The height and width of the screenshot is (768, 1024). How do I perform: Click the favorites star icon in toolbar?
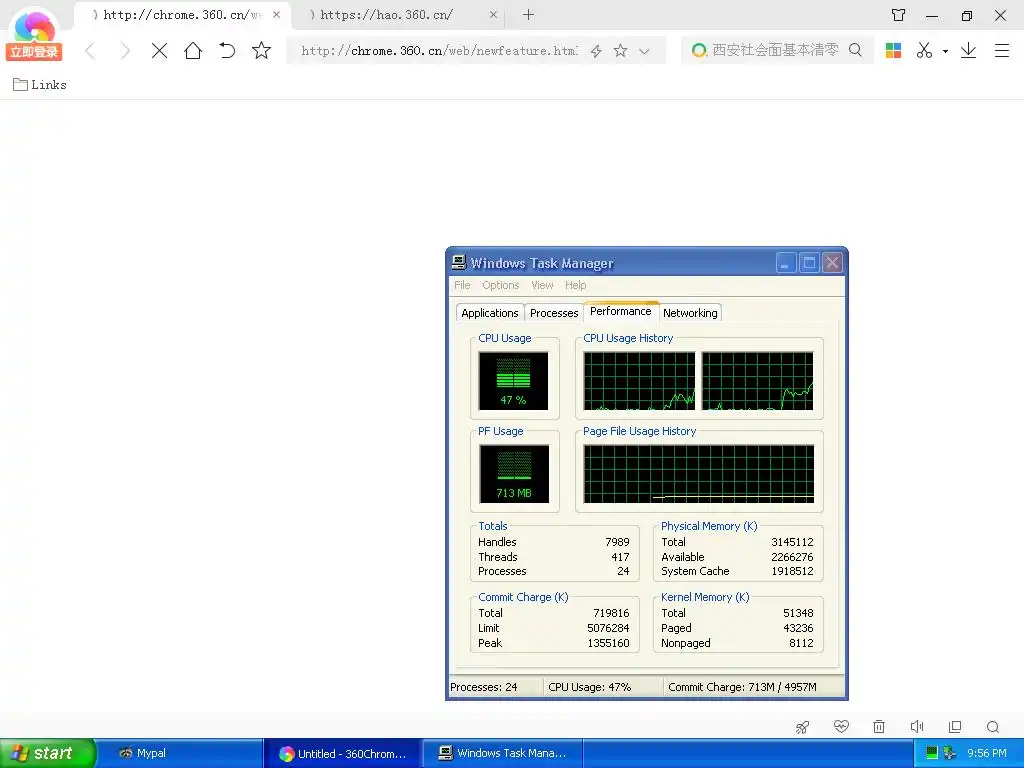[261, 50]
